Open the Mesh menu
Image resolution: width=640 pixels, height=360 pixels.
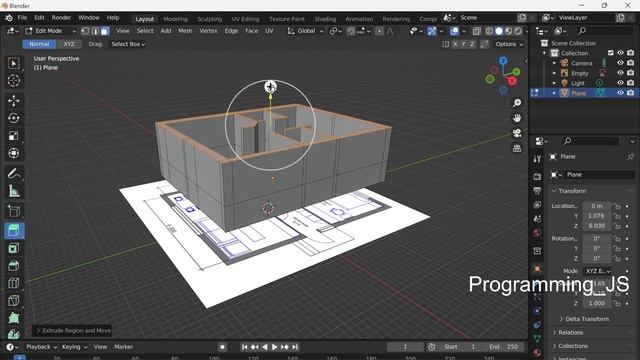[185, 31]
